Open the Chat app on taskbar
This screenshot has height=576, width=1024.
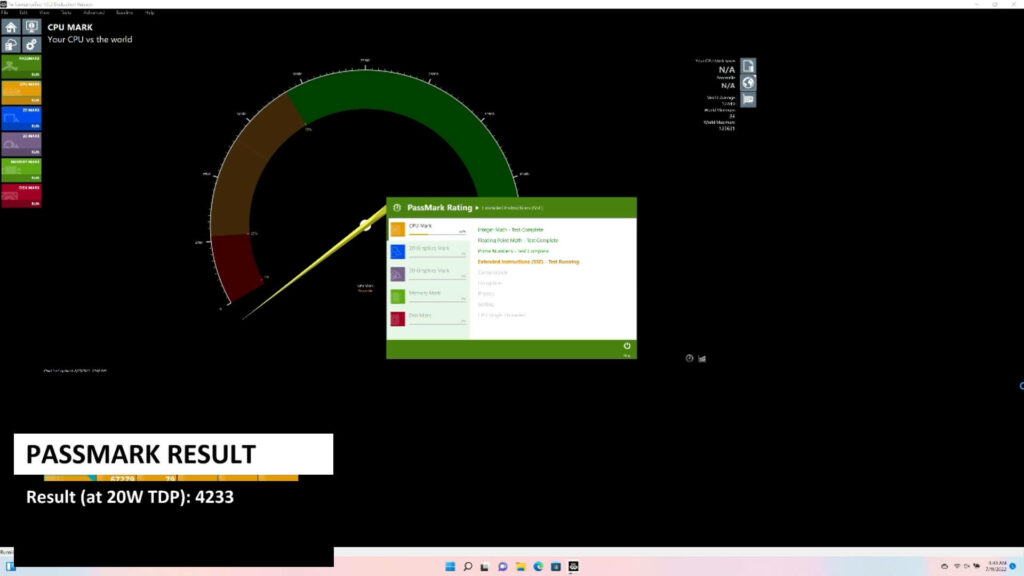pos(502,566)
